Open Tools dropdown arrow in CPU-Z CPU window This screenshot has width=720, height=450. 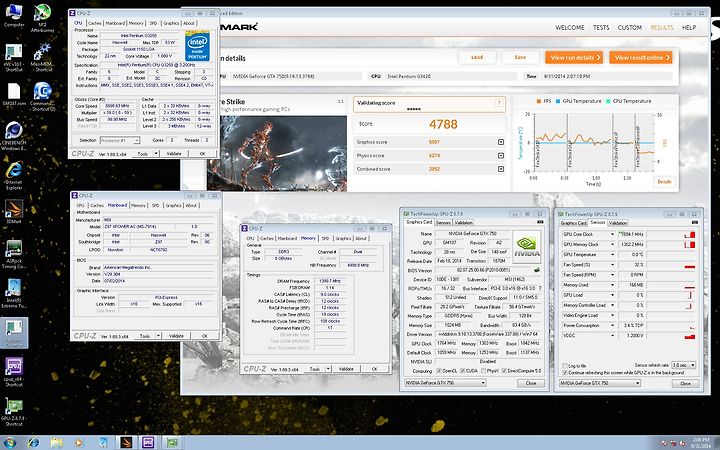[x=156, y=154]
